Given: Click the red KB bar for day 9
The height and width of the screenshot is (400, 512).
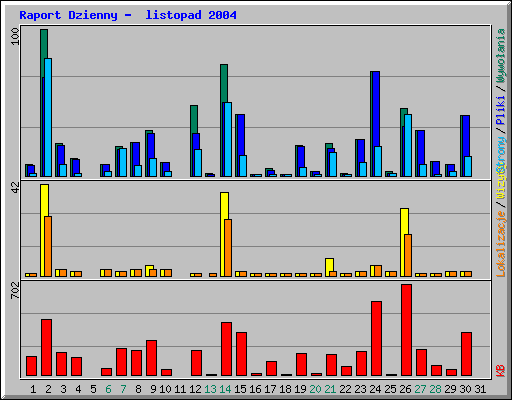Looking at the screenshot, I should pyautogui.click(x=152, y=358).
